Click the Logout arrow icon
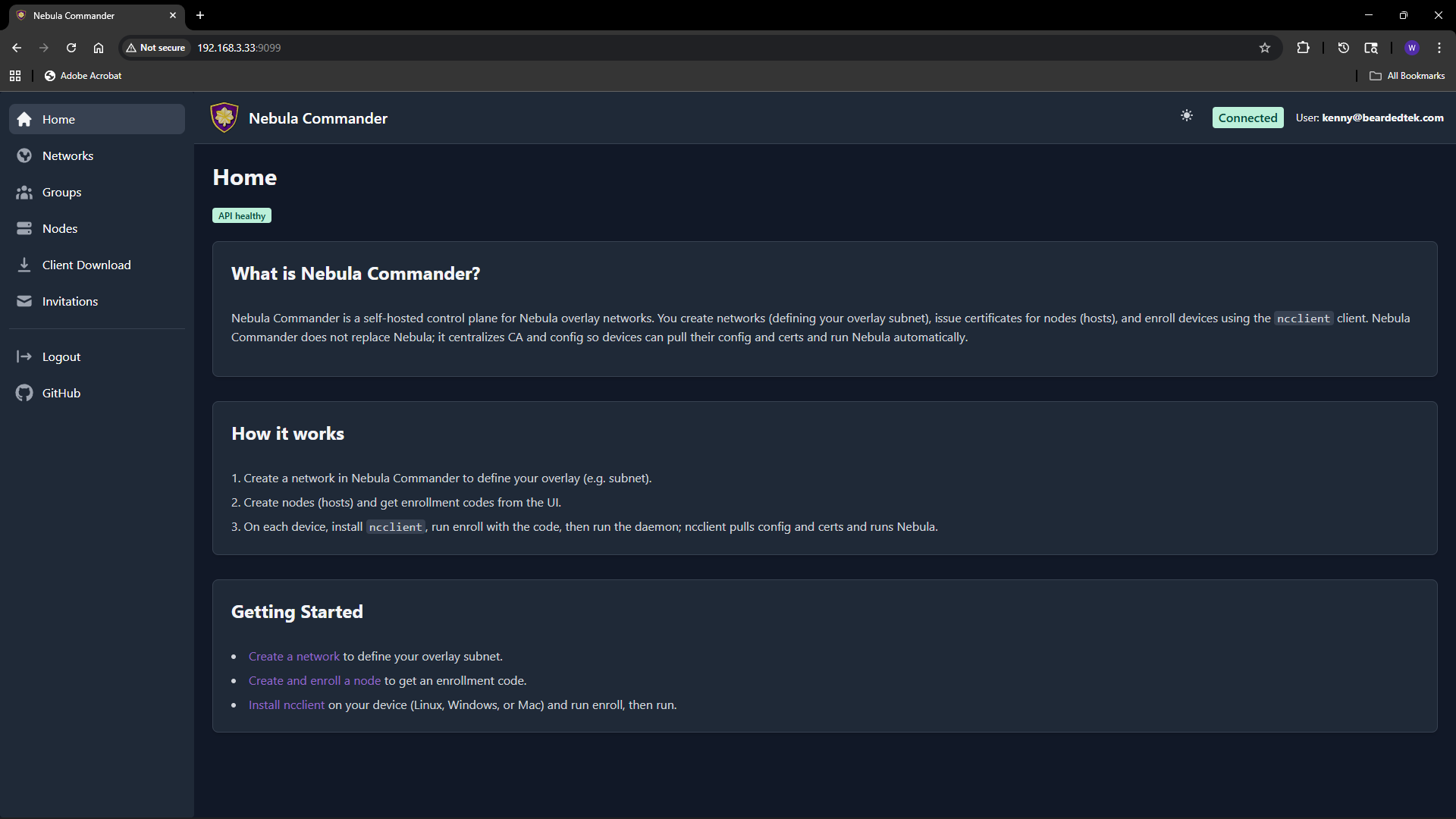1456x819 pixels. [x=24, y=356]
